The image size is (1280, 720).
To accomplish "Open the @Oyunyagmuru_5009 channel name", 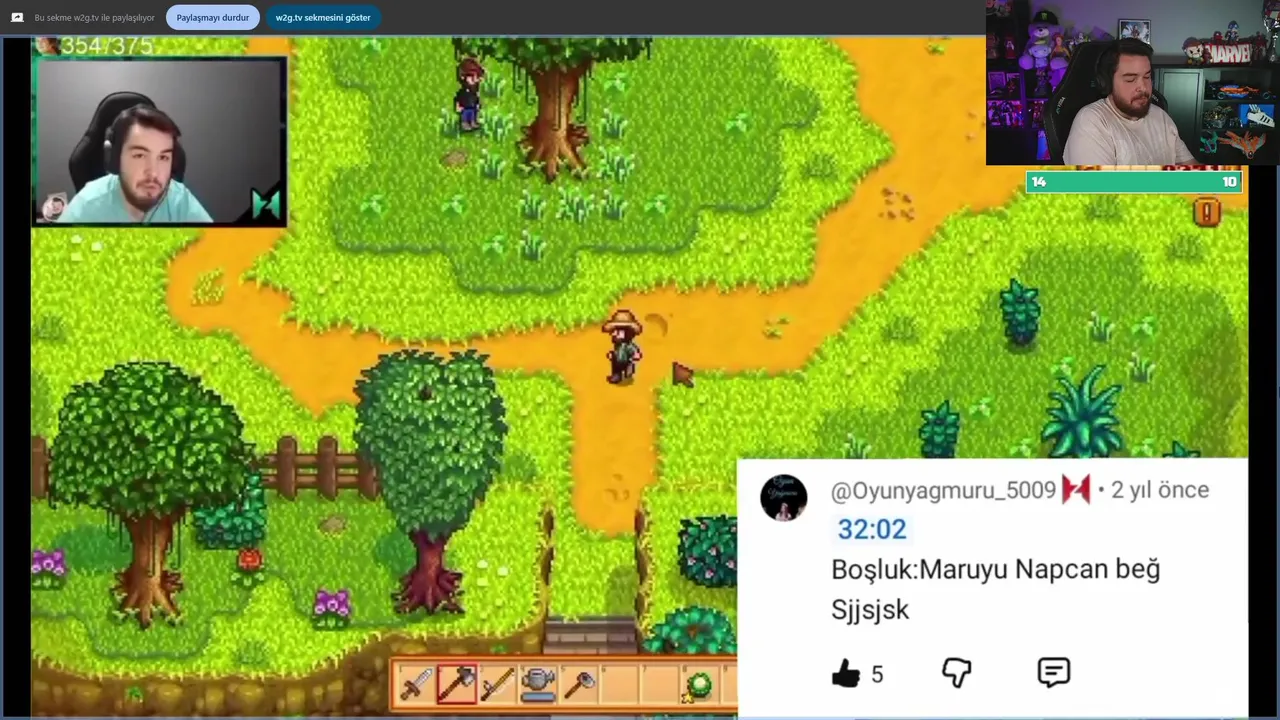I will point(943,490).
